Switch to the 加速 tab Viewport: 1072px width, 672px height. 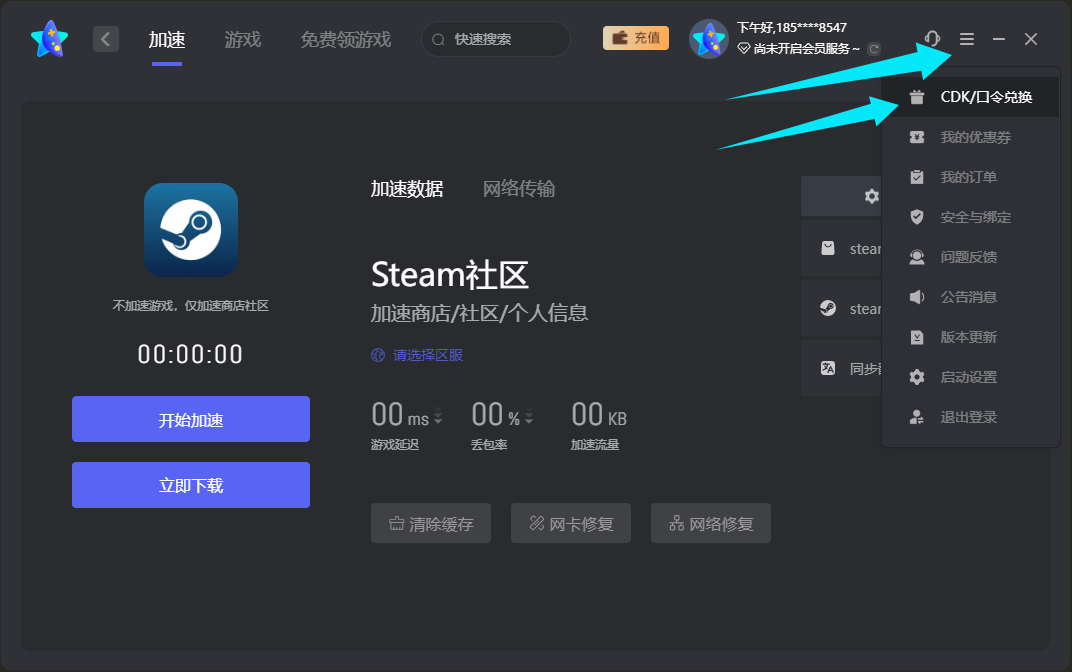coord(167,40)
